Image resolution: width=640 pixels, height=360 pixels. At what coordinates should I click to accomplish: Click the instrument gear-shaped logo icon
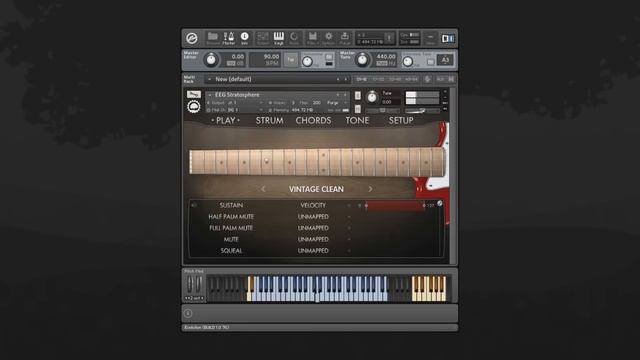[x=194, y=107]
